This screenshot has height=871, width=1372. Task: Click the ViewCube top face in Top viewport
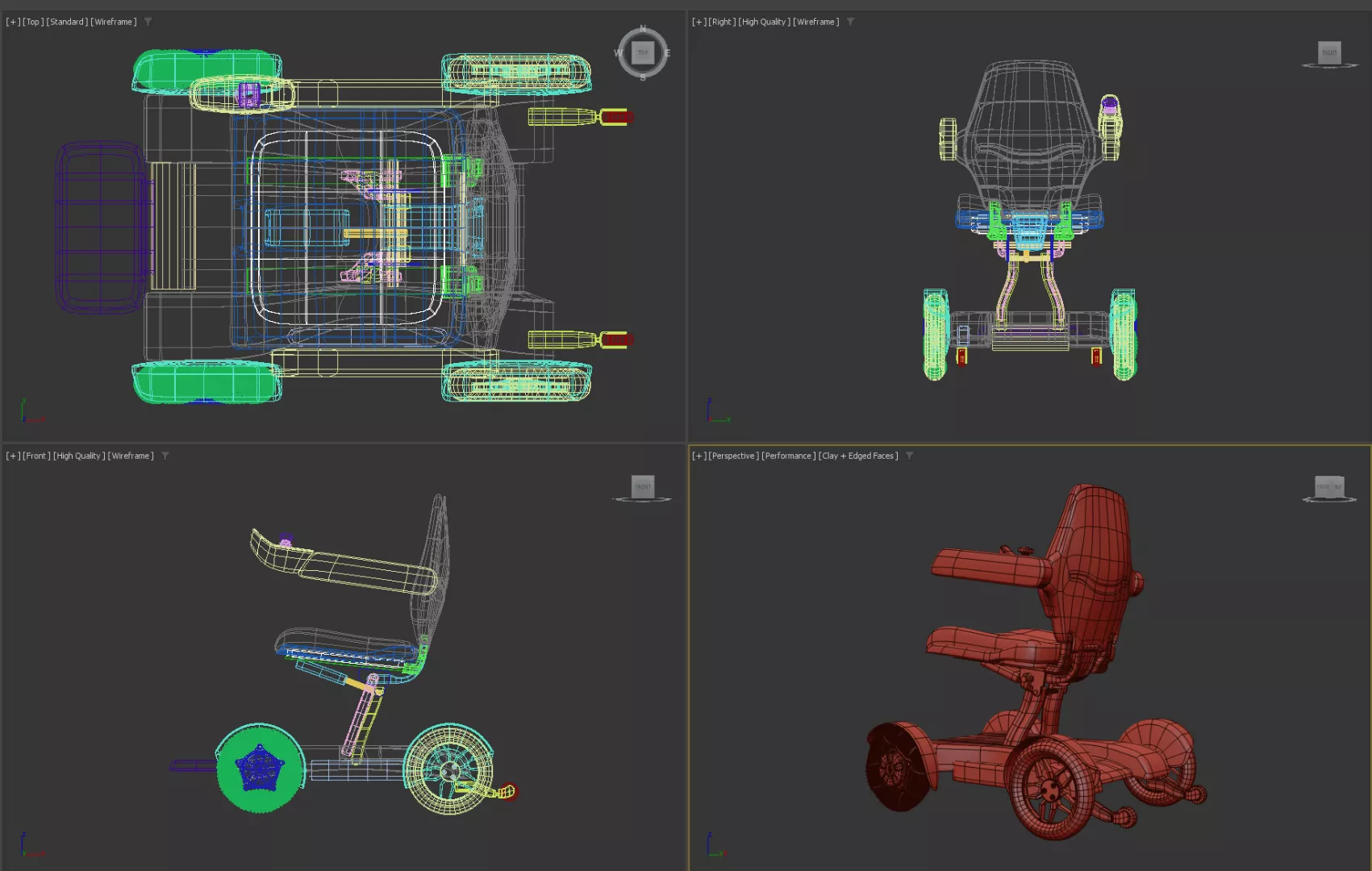[x=643, y=53]
